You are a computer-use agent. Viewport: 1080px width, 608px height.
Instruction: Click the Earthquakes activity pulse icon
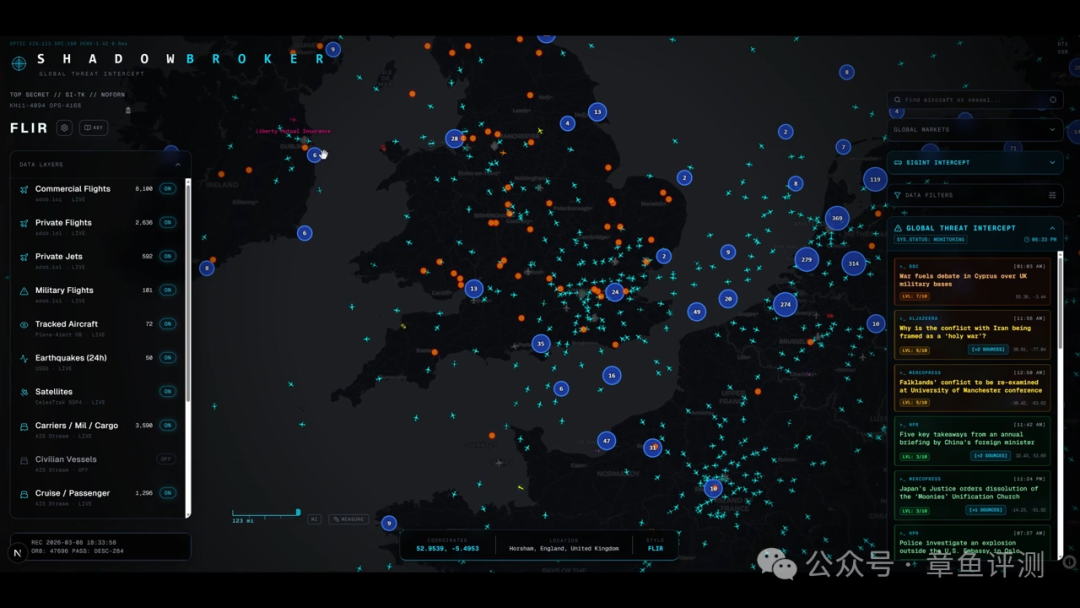click(24, 359)
